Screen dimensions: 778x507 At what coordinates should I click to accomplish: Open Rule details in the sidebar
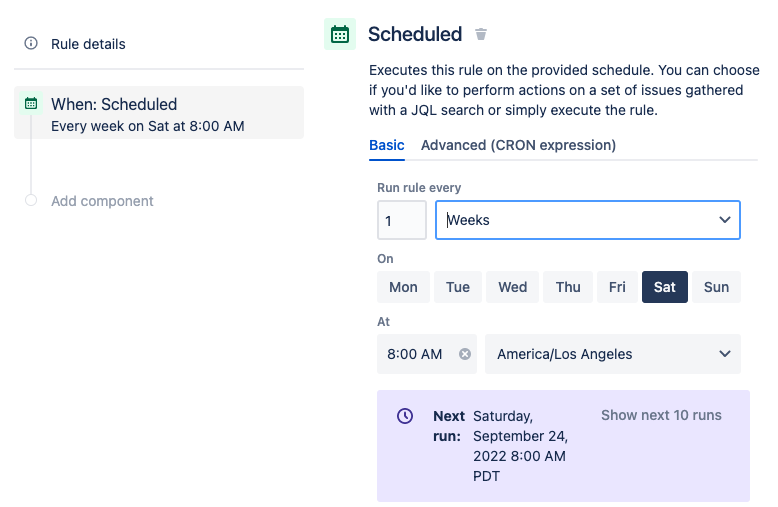[88, 44]
